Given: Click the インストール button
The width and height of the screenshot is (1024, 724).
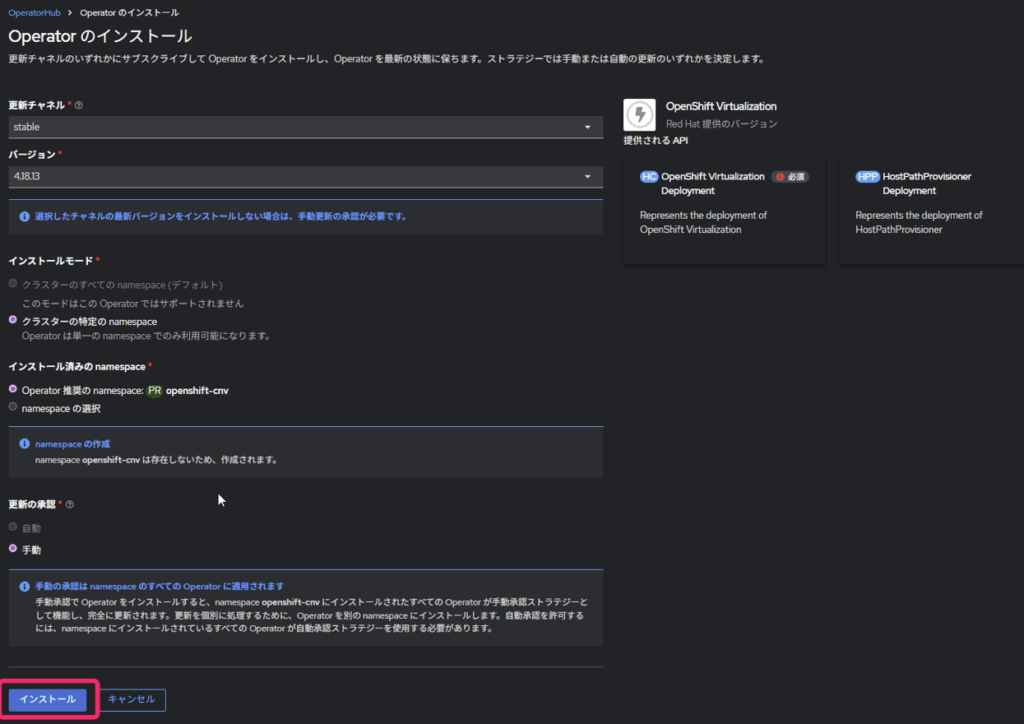Looking at the screenshot, I should 48,699.
